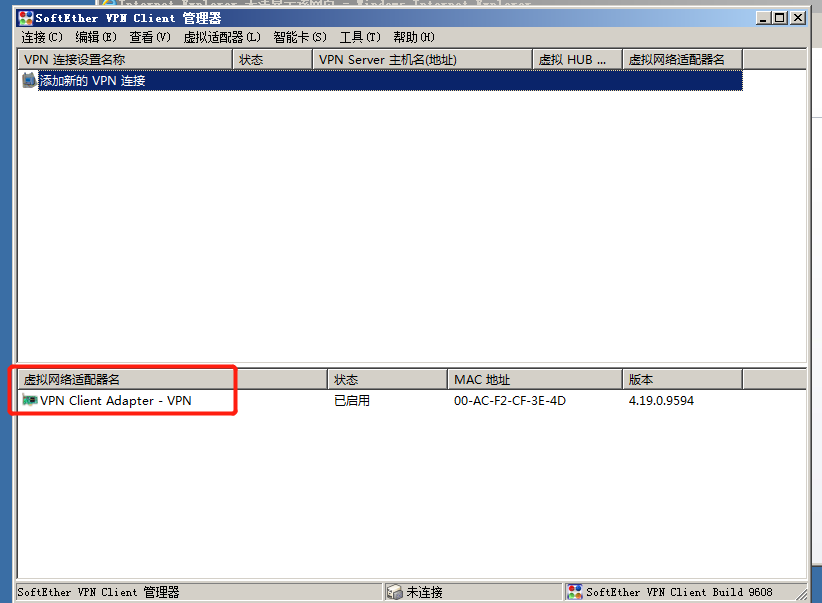Click the SoftEther app icon in title bar
Screen dimensions: 822x603
tap(25, 18)
